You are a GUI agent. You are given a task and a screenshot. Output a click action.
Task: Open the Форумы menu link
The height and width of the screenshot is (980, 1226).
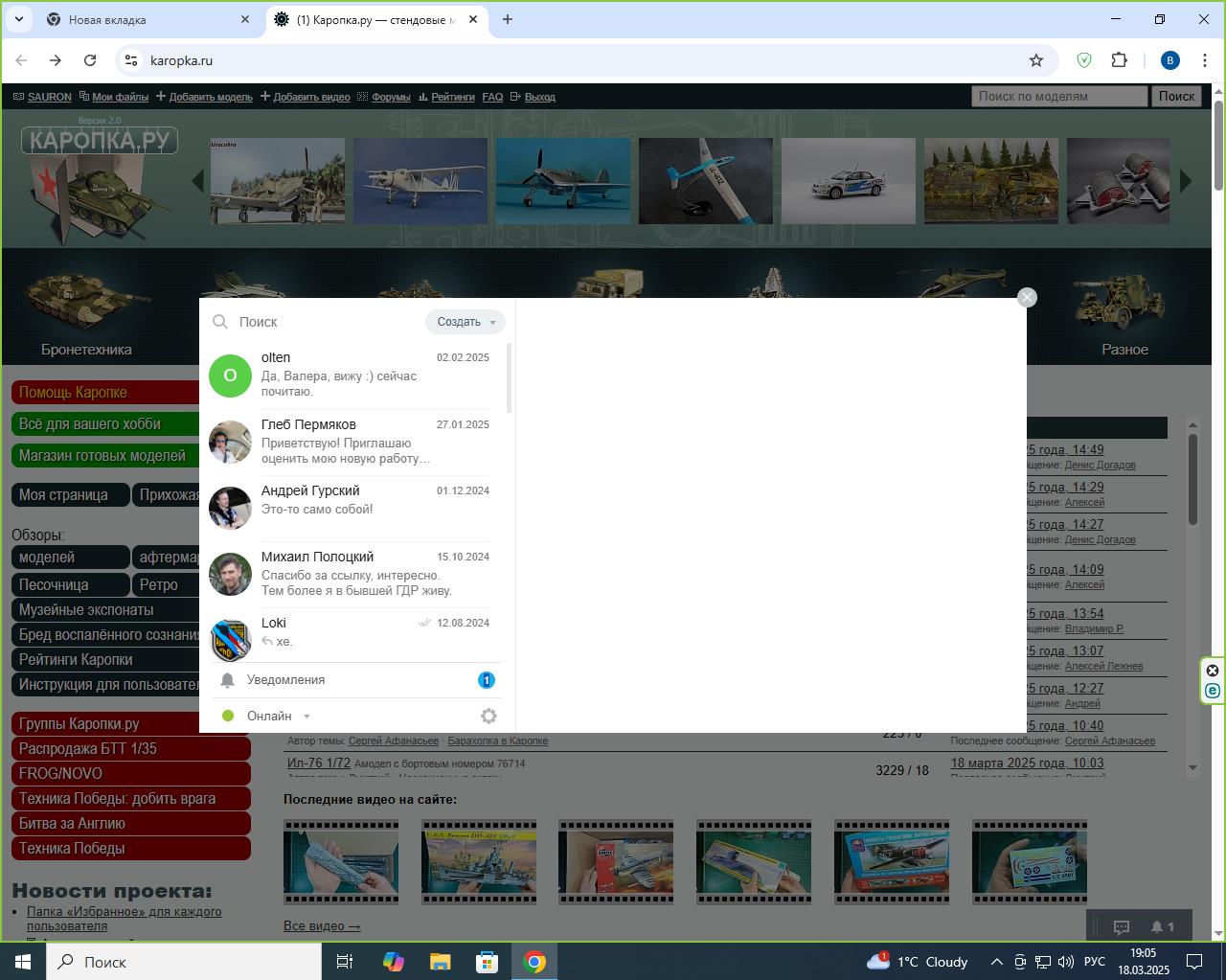(390, 97)
